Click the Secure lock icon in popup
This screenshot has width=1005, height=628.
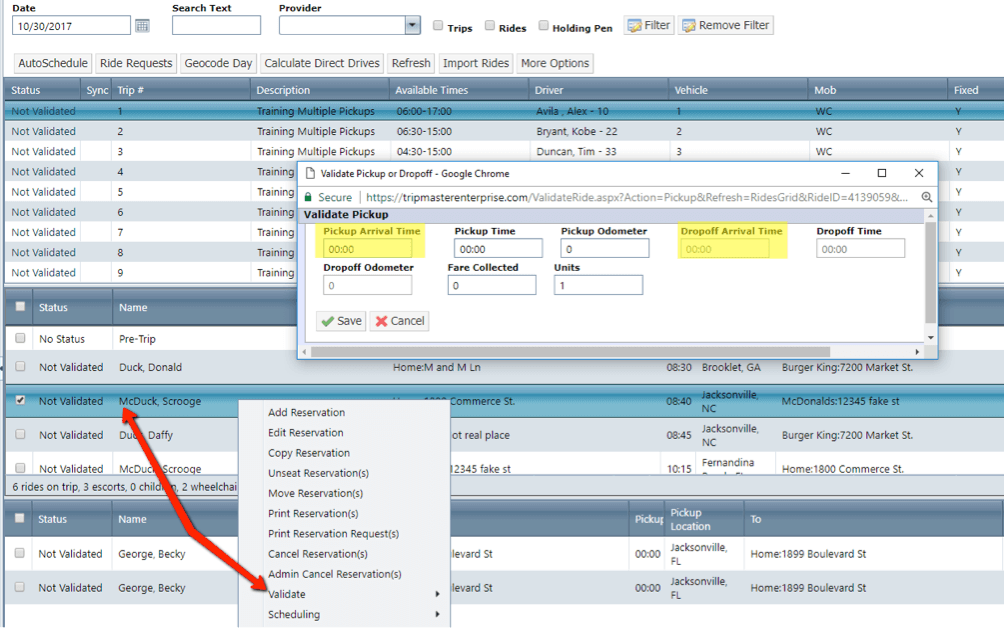point(310,198)
